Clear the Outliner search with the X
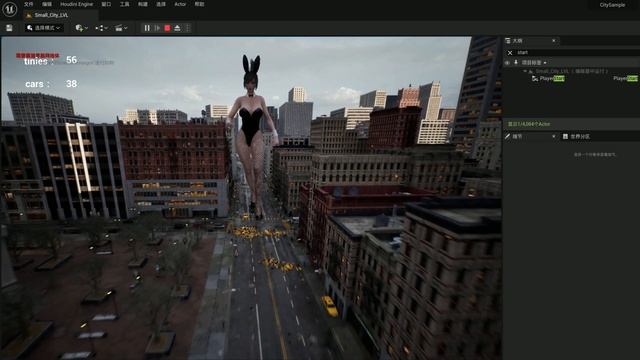The height and width of the screenshot is (360, 640). click(x=510, y=53)
